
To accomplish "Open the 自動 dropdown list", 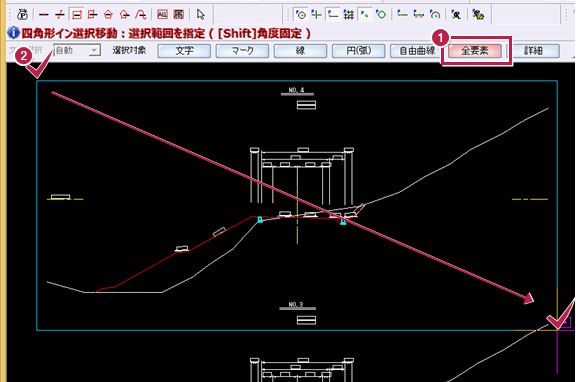I will [94, 50].
